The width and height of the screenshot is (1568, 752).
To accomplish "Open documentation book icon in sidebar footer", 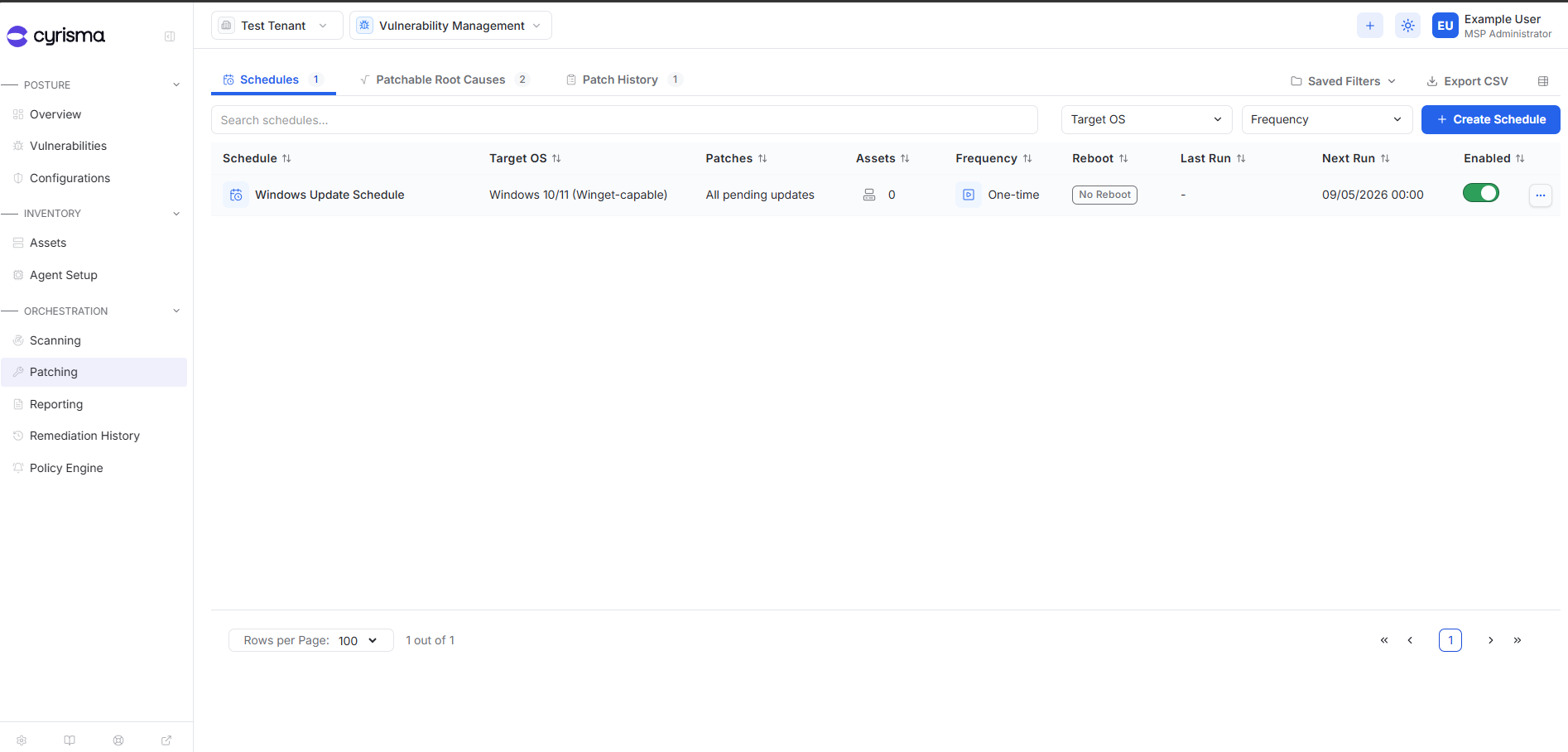I will 70,740.
